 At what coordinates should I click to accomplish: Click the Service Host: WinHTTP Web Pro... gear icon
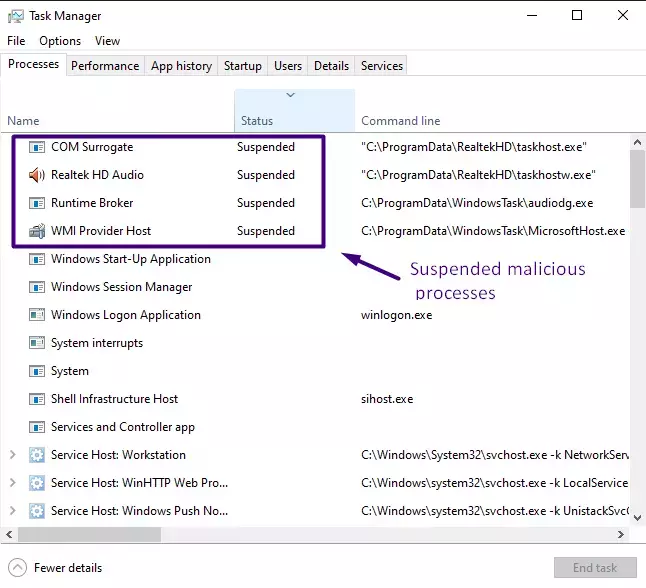[x=37, y=483]
